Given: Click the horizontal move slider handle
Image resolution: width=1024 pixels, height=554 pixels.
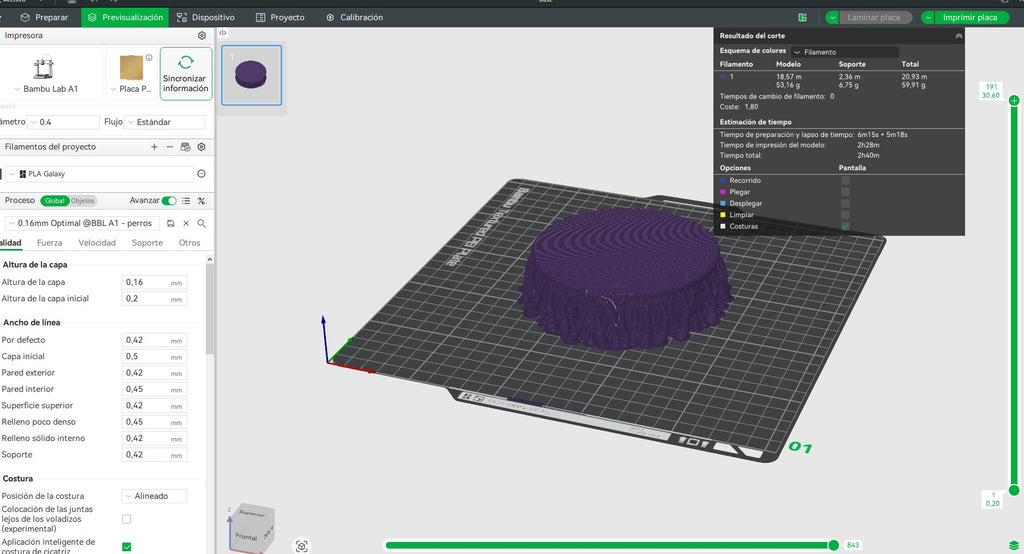Looking at the screenshot, I should point(833,546).
